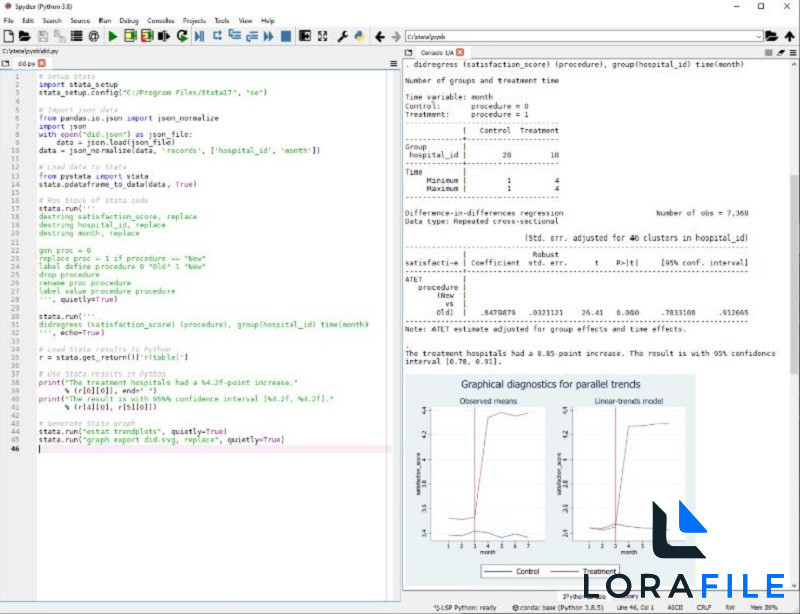The width and height of the screenshot is (800, 614).
Task: Click the RW permissions status
Action: pos(730,607)
